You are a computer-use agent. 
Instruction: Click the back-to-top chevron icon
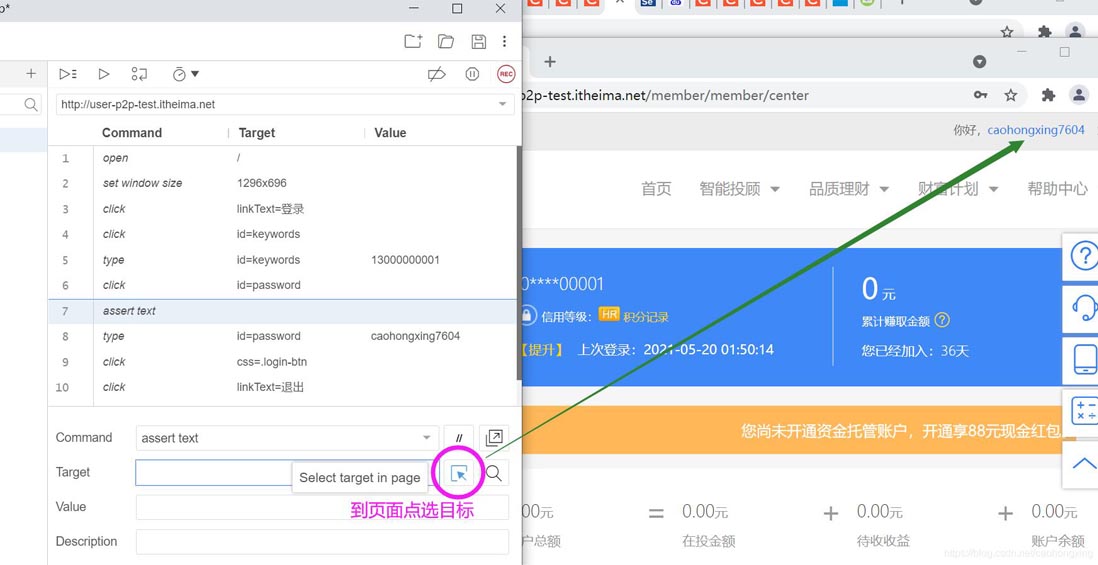[x=1084, y=463]
